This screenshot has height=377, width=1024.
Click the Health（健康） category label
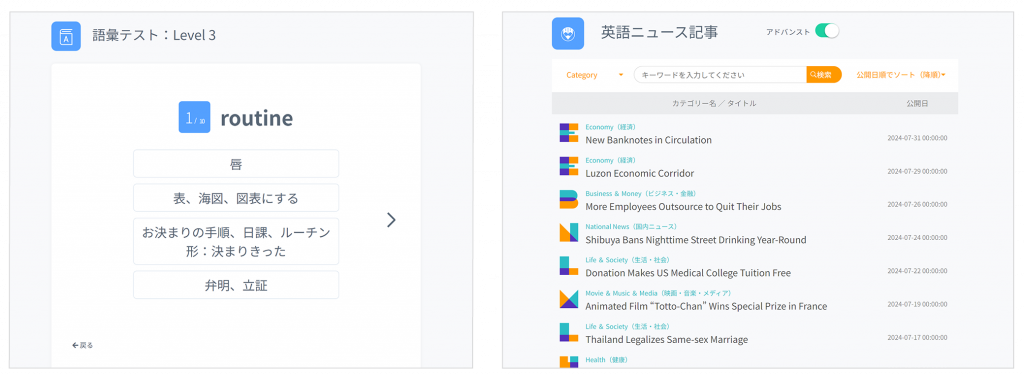[x=606, y=360]
